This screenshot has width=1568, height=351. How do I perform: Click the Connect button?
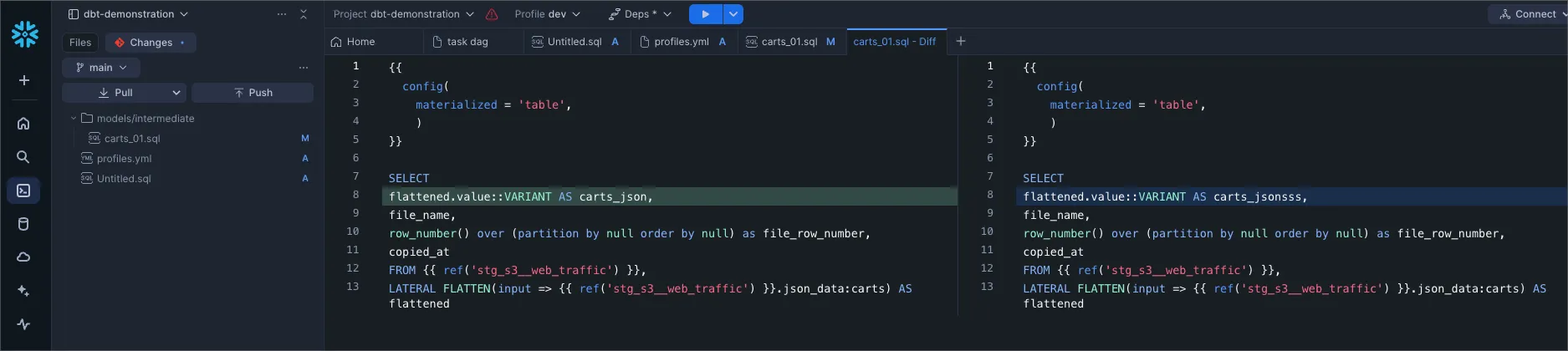pyautogui.click(x=1528, y=14)
